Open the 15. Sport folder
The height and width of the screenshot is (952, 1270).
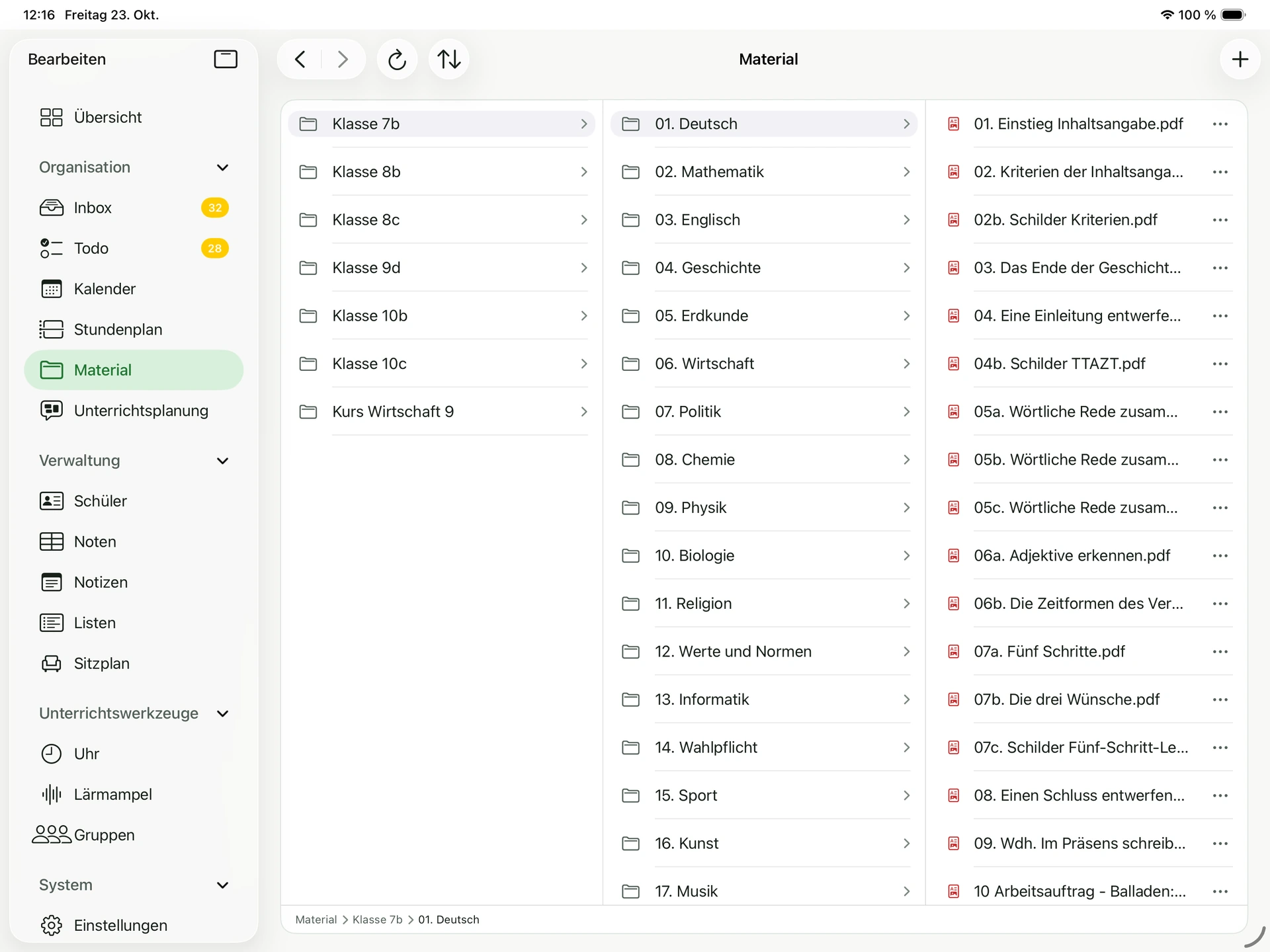point(764,795)
